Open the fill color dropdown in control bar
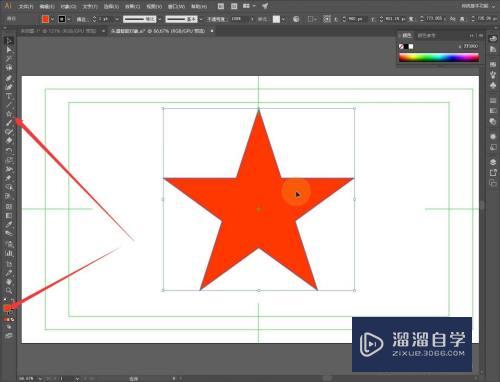 click(x=52, y=19)
